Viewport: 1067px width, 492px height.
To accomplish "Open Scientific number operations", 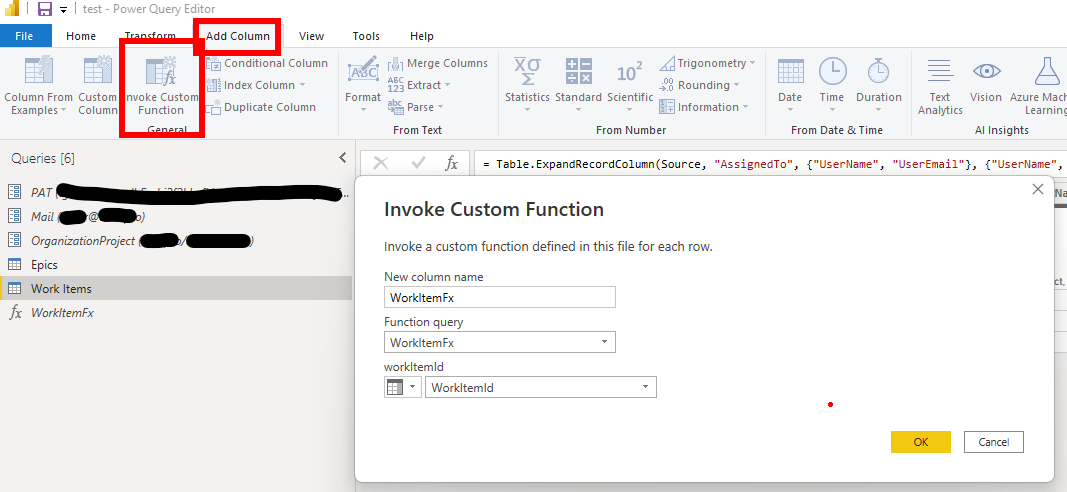I will click(x=630, y=83).
